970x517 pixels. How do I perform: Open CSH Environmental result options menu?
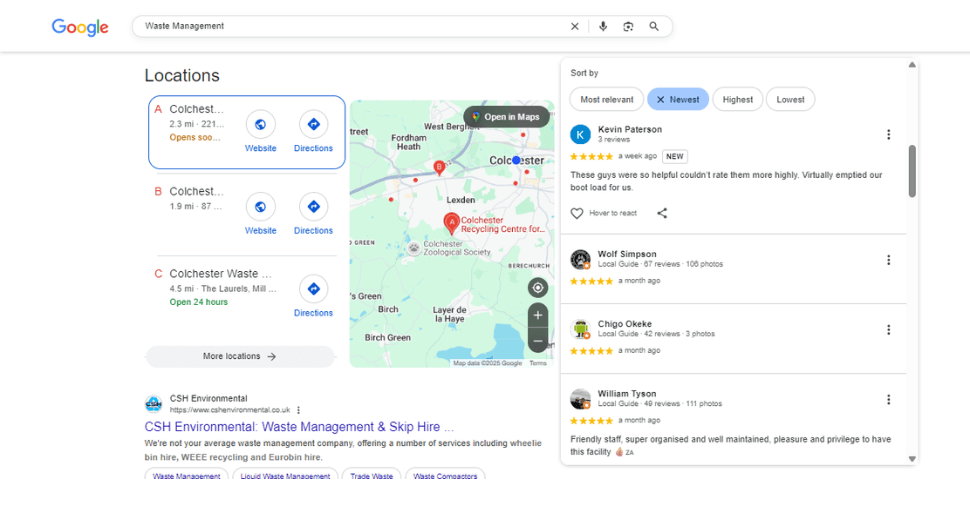click(299, 410)
